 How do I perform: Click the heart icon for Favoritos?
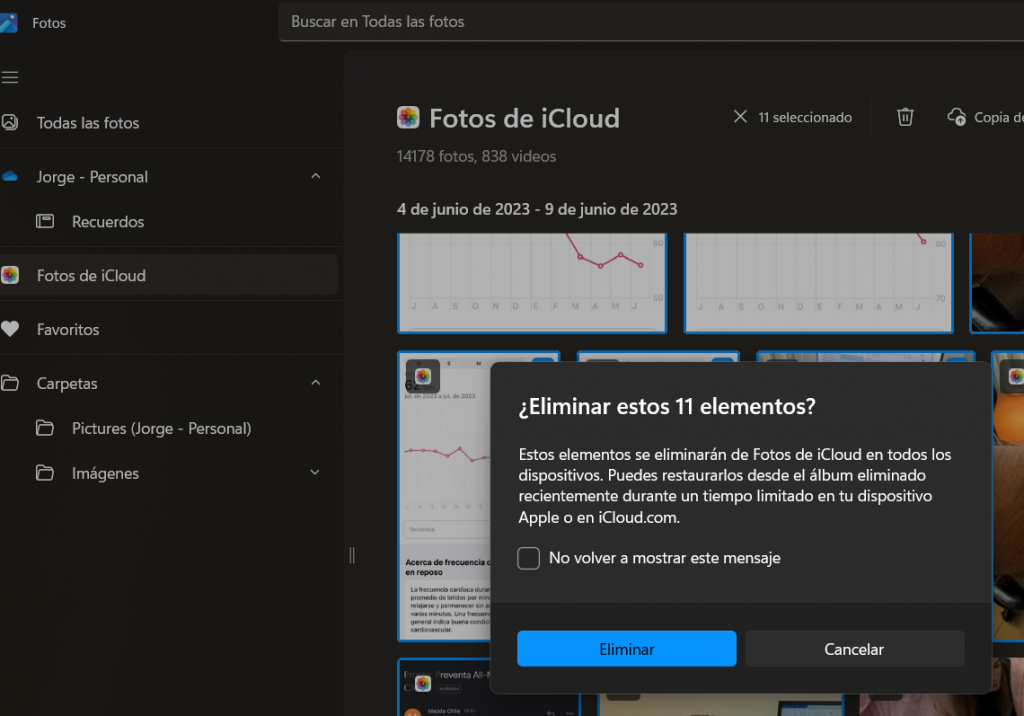click(x=10, y=329)
